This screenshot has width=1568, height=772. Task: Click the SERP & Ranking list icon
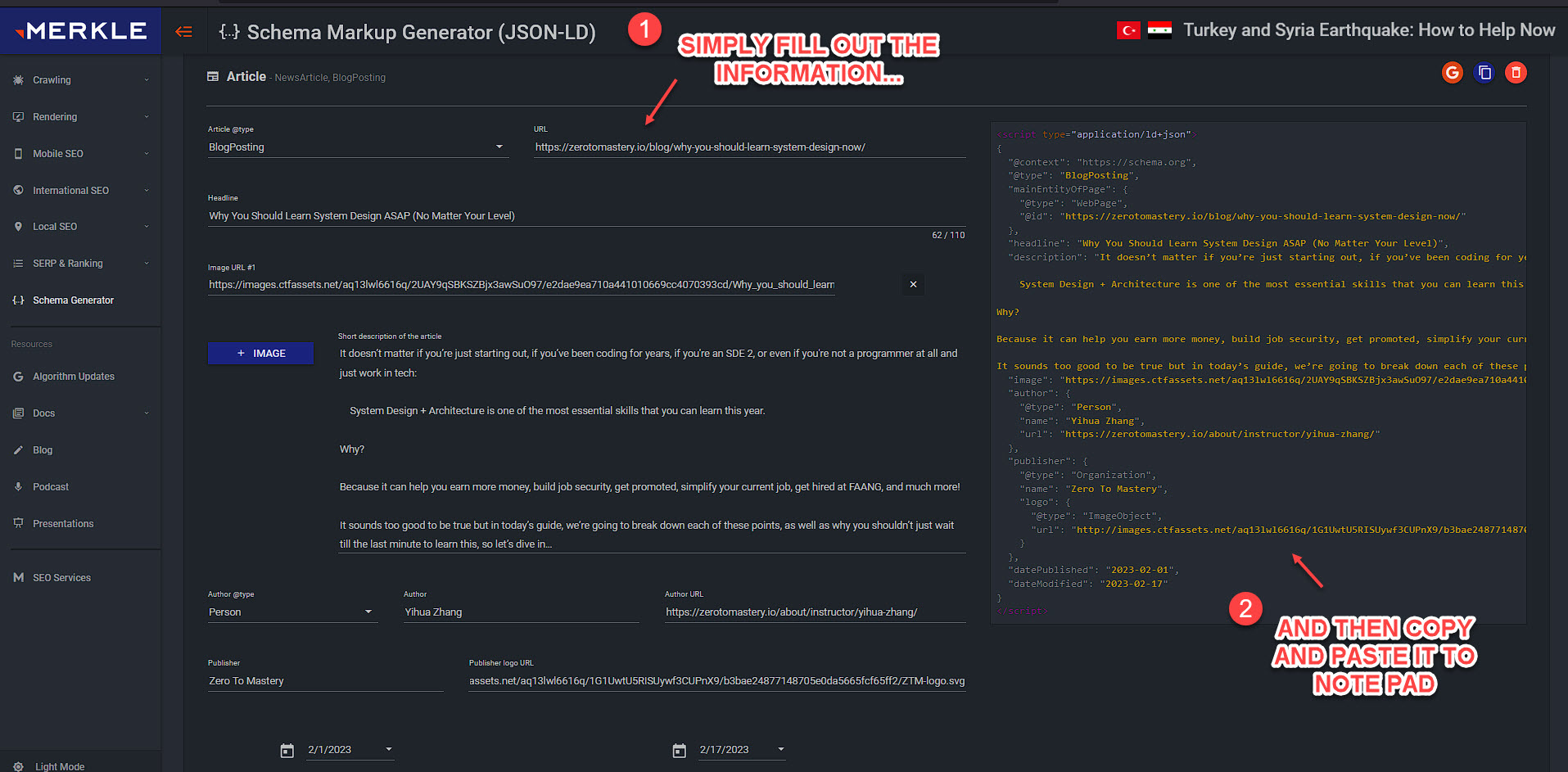[x=18, y=264]
